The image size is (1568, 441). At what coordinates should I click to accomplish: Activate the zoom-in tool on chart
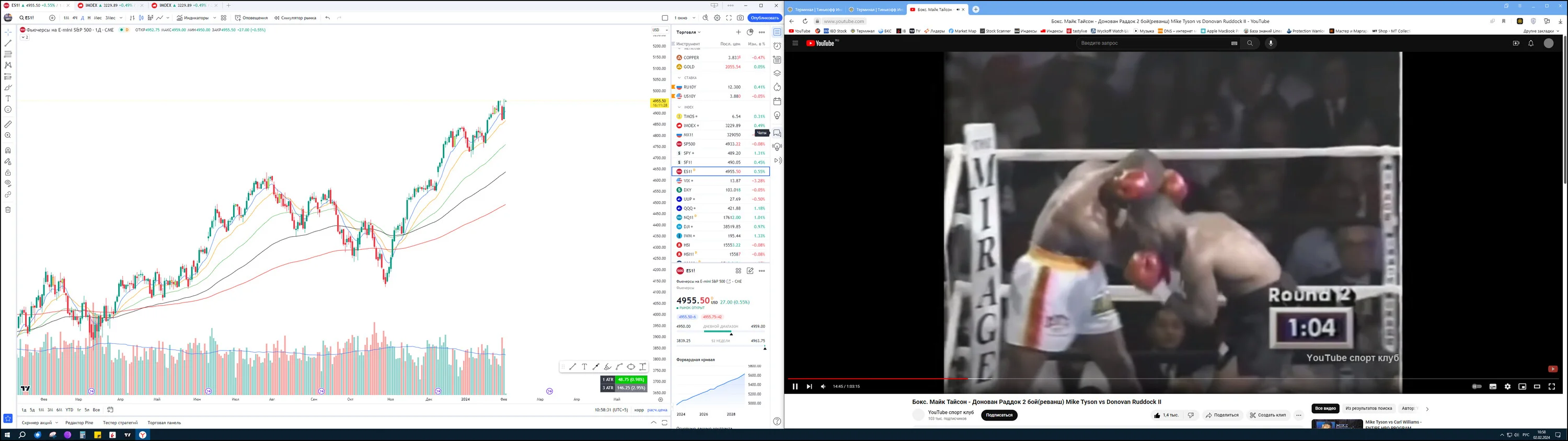click(x=8, y=136)
